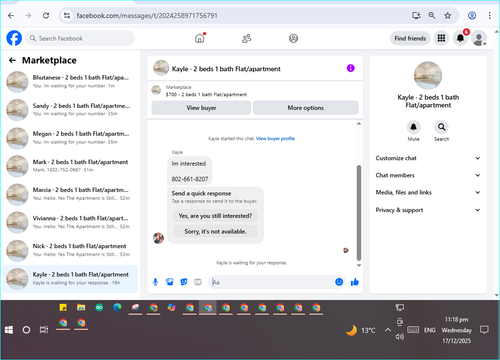Open the browser zoom magnifier icon
500x360 pixels.
[432, 16]
